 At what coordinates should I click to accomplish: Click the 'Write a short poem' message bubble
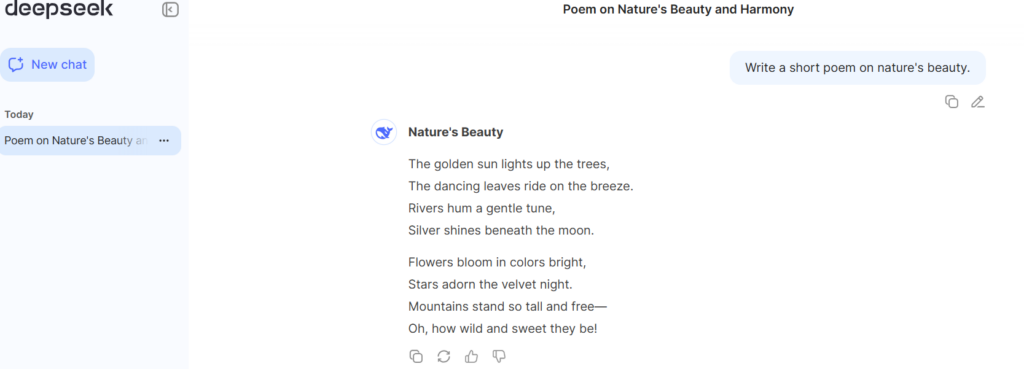point(857,68)
